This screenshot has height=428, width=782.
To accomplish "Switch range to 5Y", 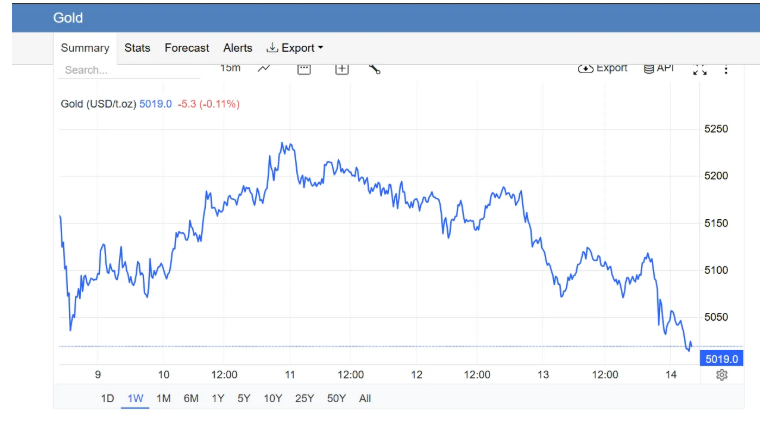I will click(x=244, y=398).
